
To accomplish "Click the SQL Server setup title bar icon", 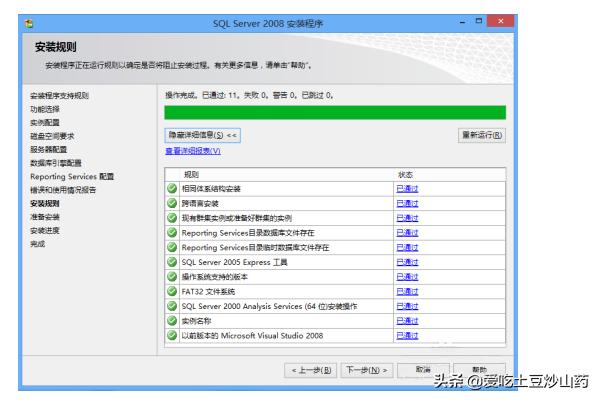I will coord(29,24).
